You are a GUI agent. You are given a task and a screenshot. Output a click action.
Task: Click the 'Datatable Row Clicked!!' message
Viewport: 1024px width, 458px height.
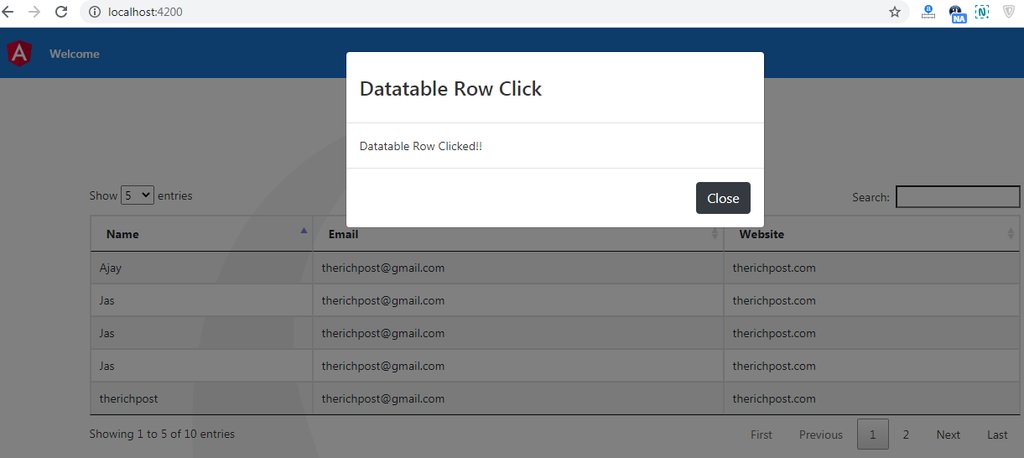[421, 146]
